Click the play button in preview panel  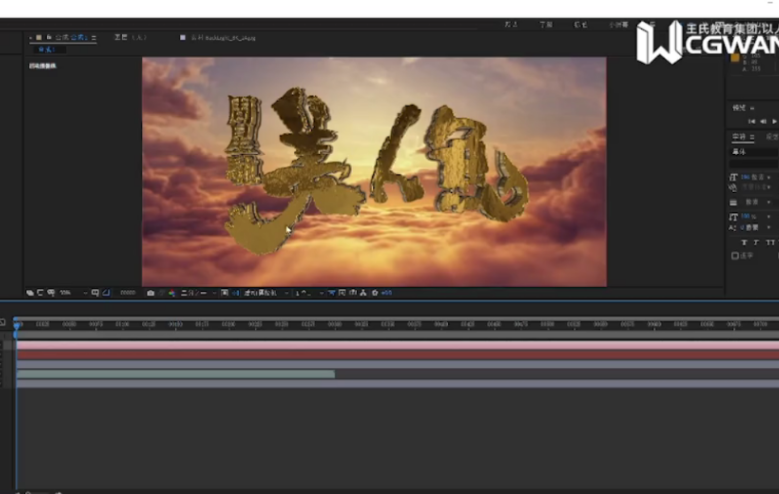(775, 121)
